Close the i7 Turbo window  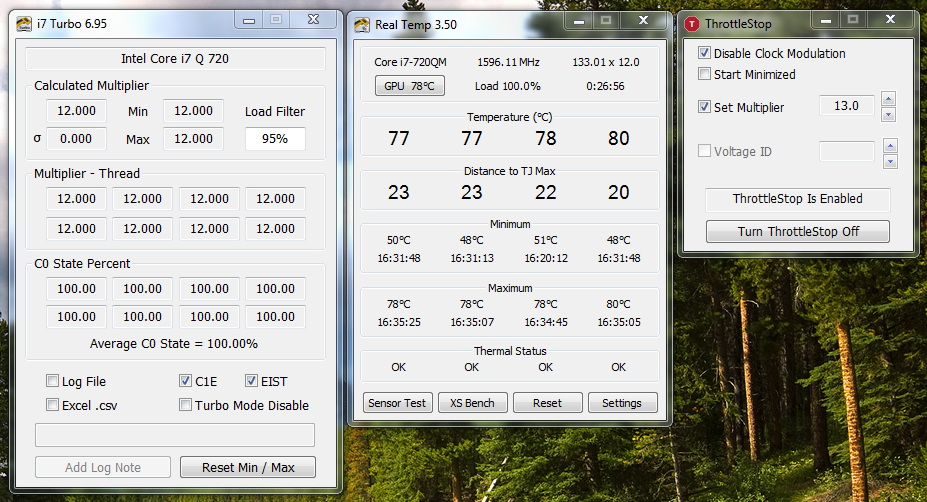coord(313,20)
